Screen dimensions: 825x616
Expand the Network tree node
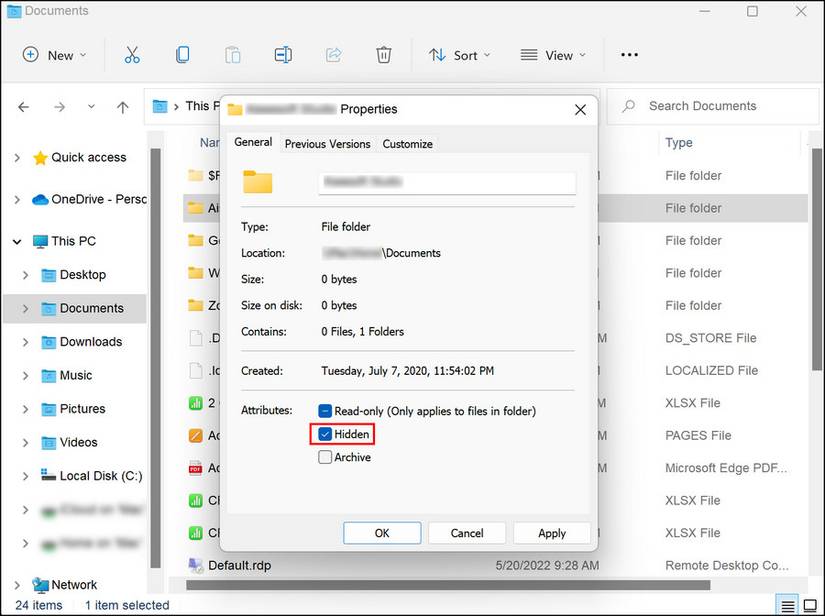[17, 585]
